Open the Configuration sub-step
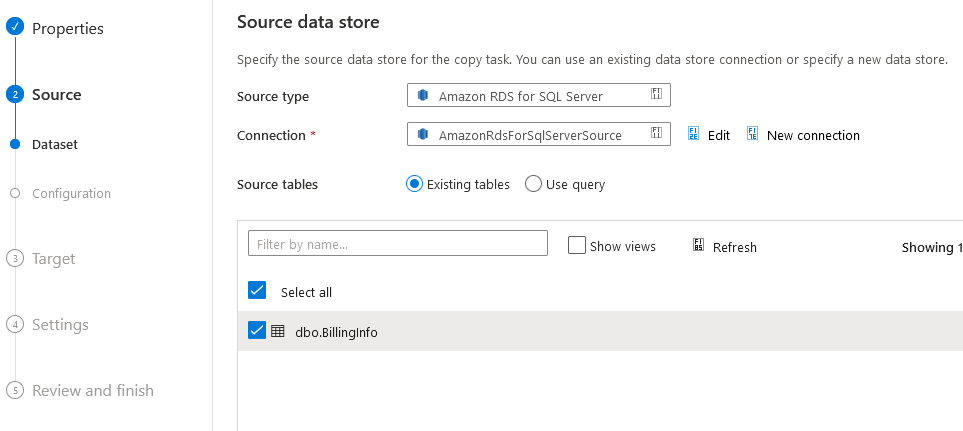This screenshot has width=963, height=431. (71, 193)
